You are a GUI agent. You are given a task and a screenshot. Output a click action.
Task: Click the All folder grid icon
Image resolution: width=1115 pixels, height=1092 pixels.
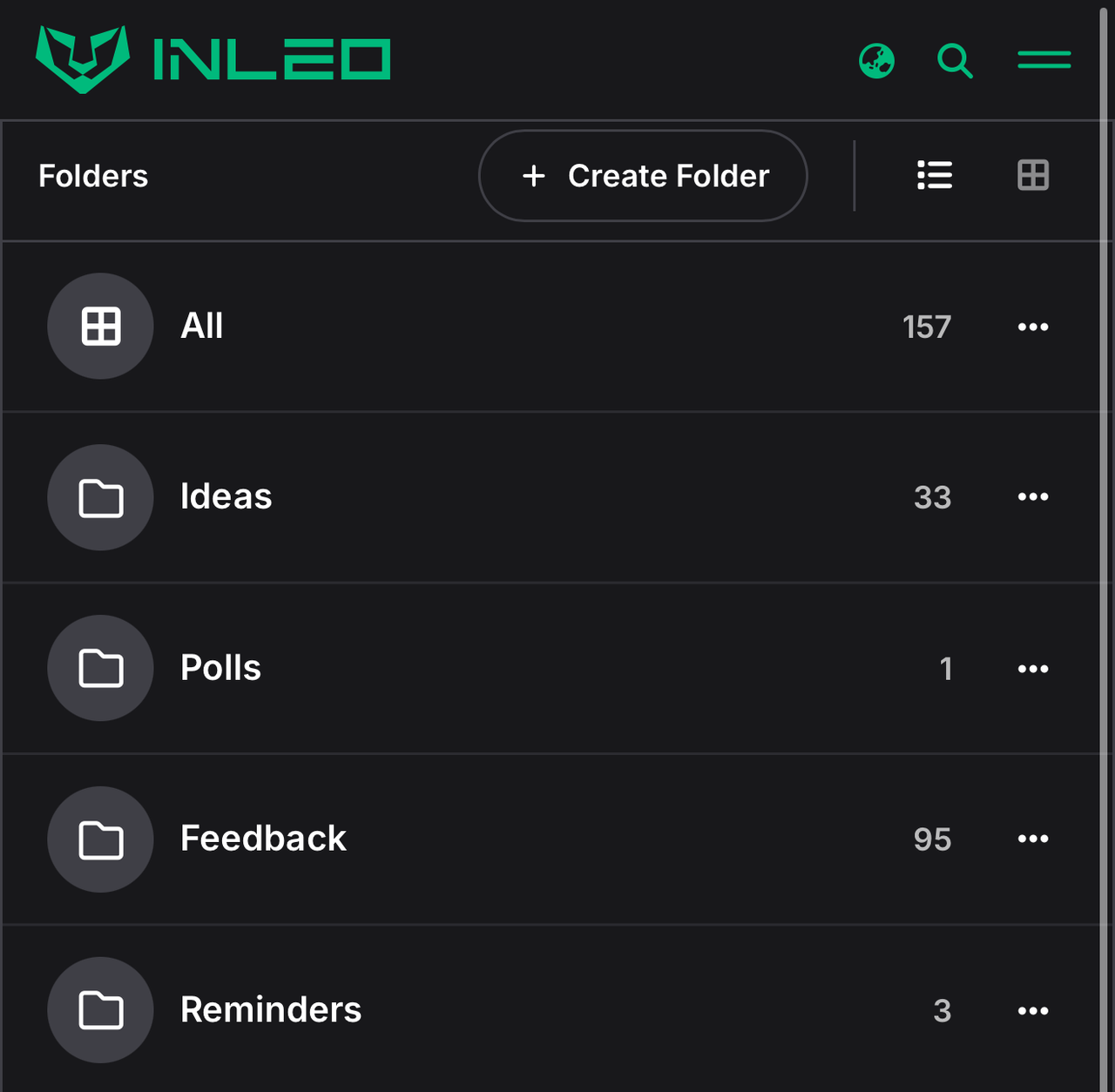[x=100, y=327]
